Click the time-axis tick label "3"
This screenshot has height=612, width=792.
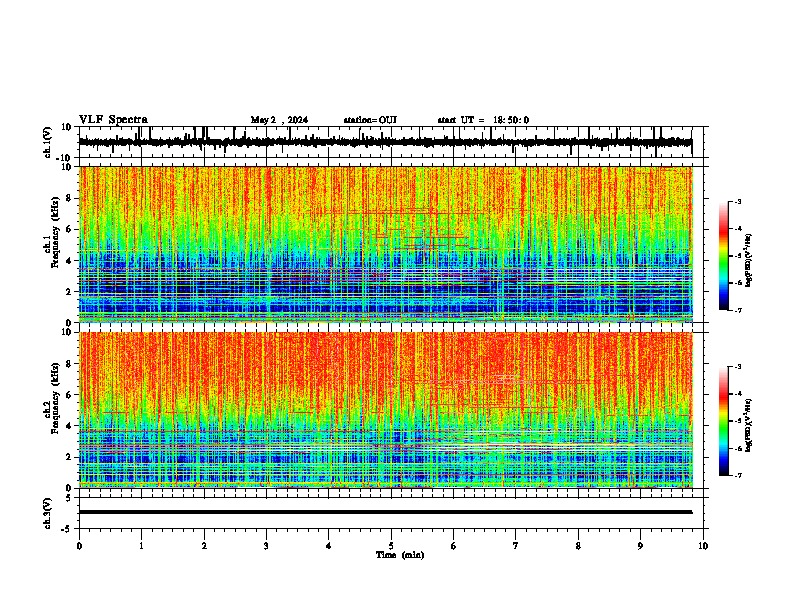click(x=266, y=546)
